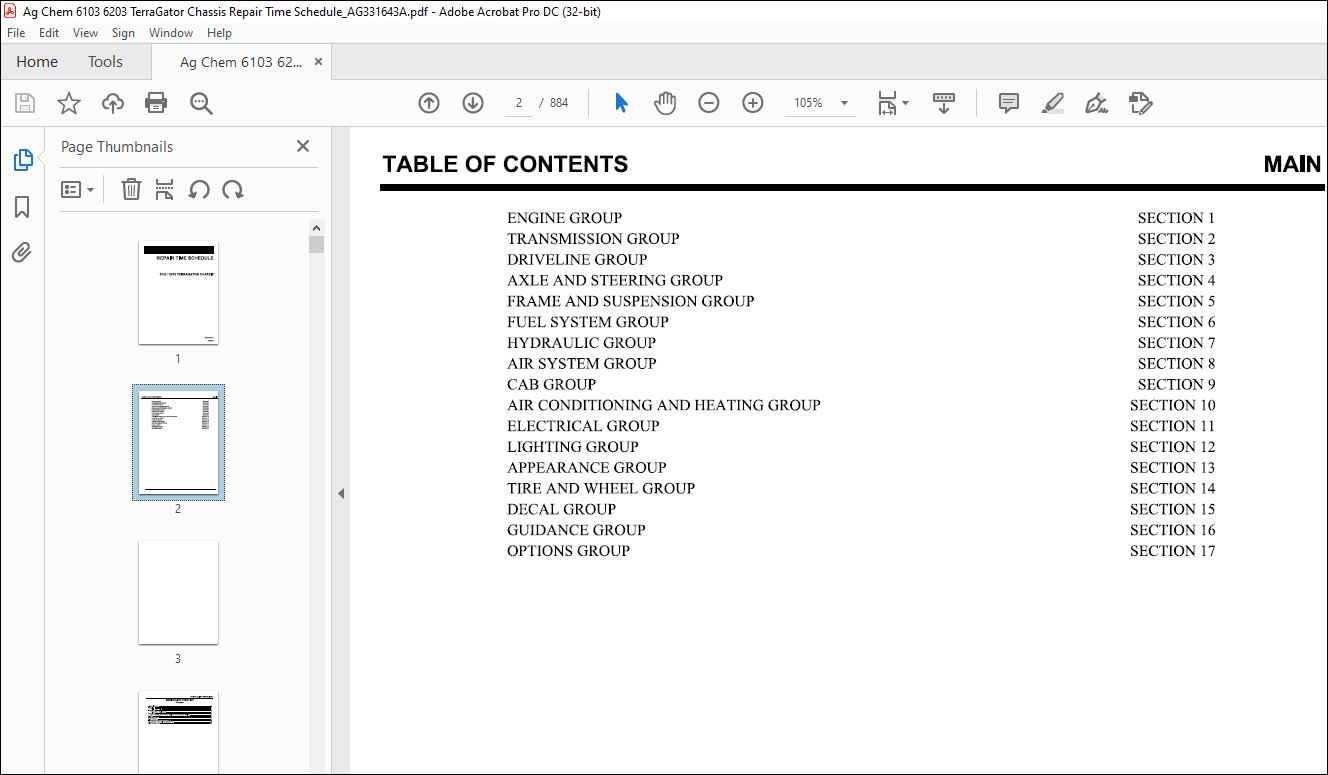Viewport: 1328px width, 775px height.
Task: Go to previous page arrow
Action: click(x=429, y=103)
